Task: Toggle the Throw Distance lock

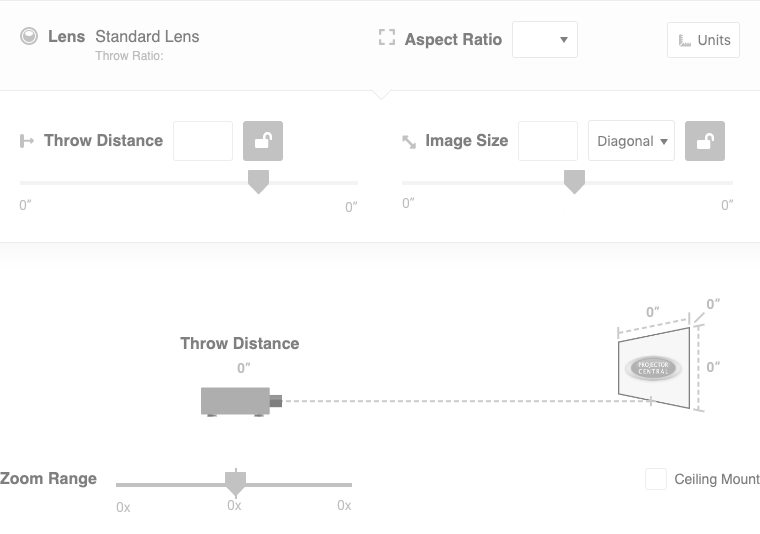Action: pyautogui.click(x=263, y=141)
